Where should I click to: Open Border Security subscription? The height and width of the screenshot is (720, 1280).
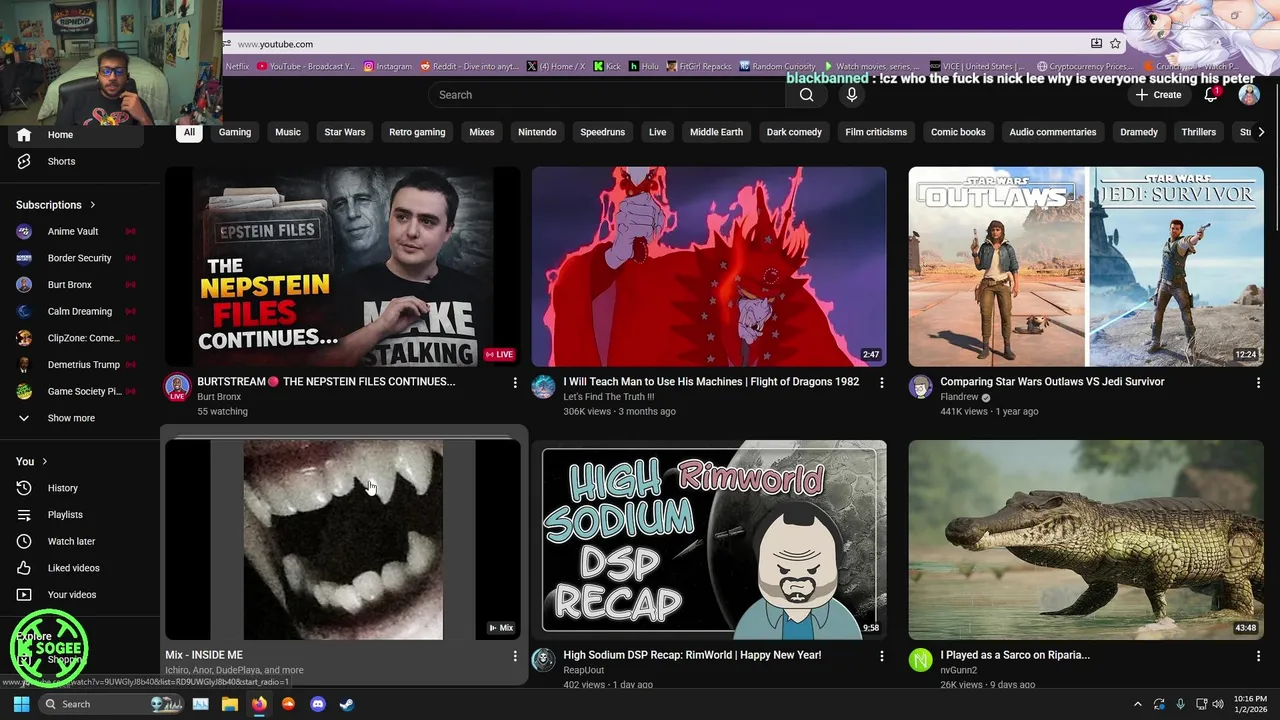click(75, 258)
